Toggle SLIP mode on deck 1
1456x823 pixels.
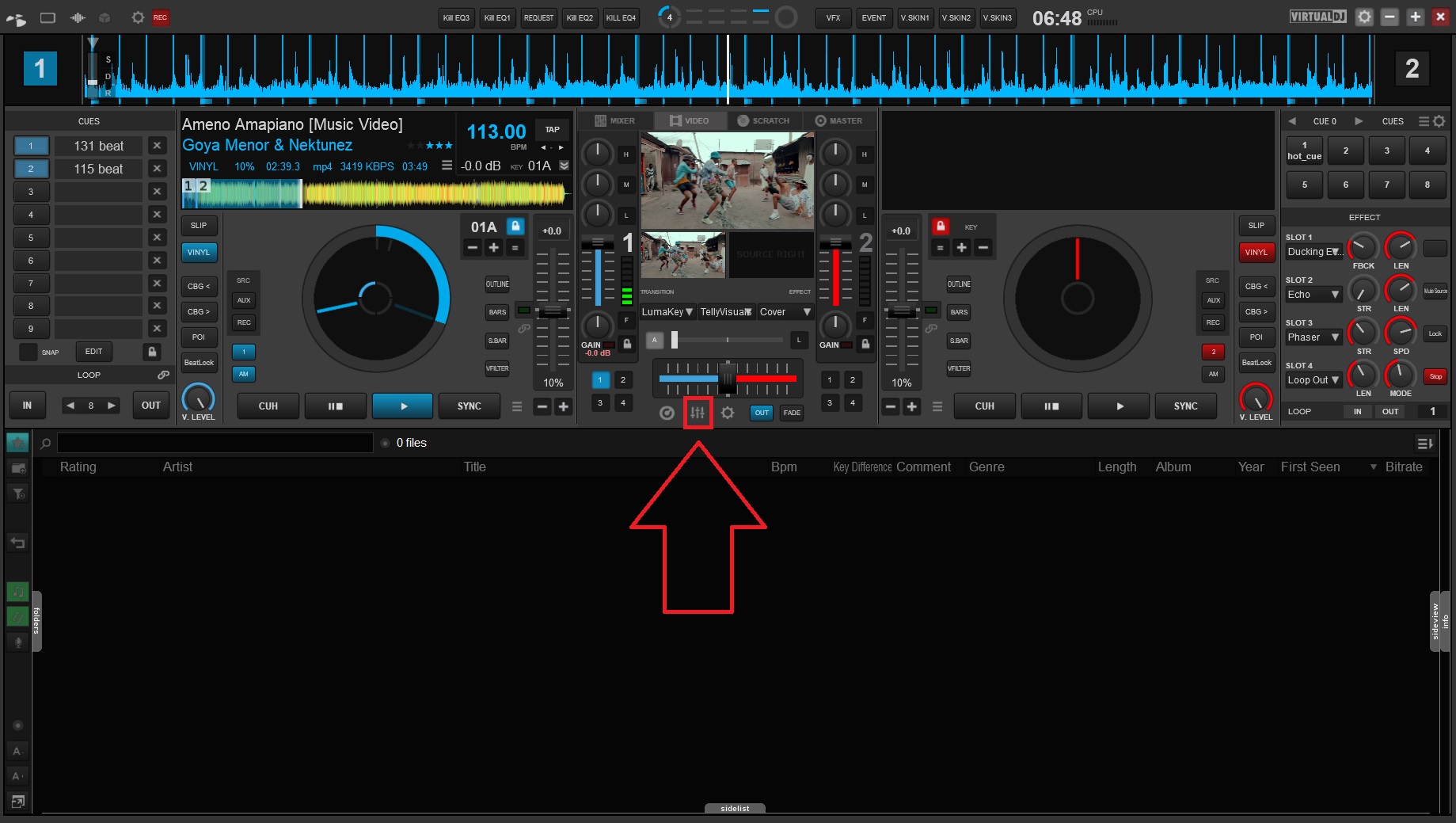pos(199,226)
